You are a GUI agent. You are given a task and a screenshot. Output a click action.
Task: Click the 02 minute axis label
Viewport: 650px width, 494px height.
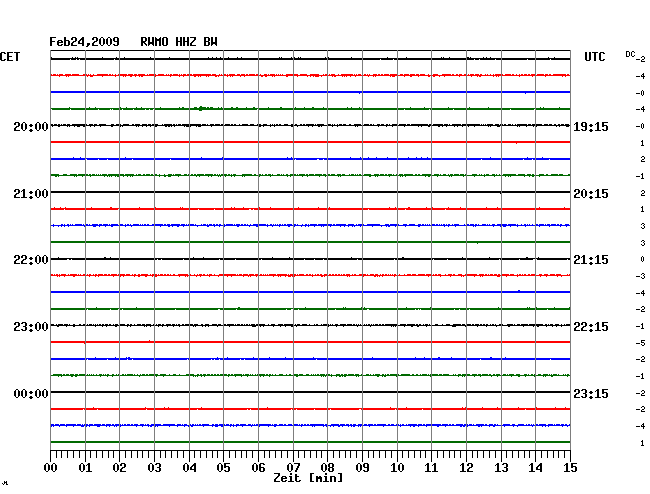tap(119, 468)
